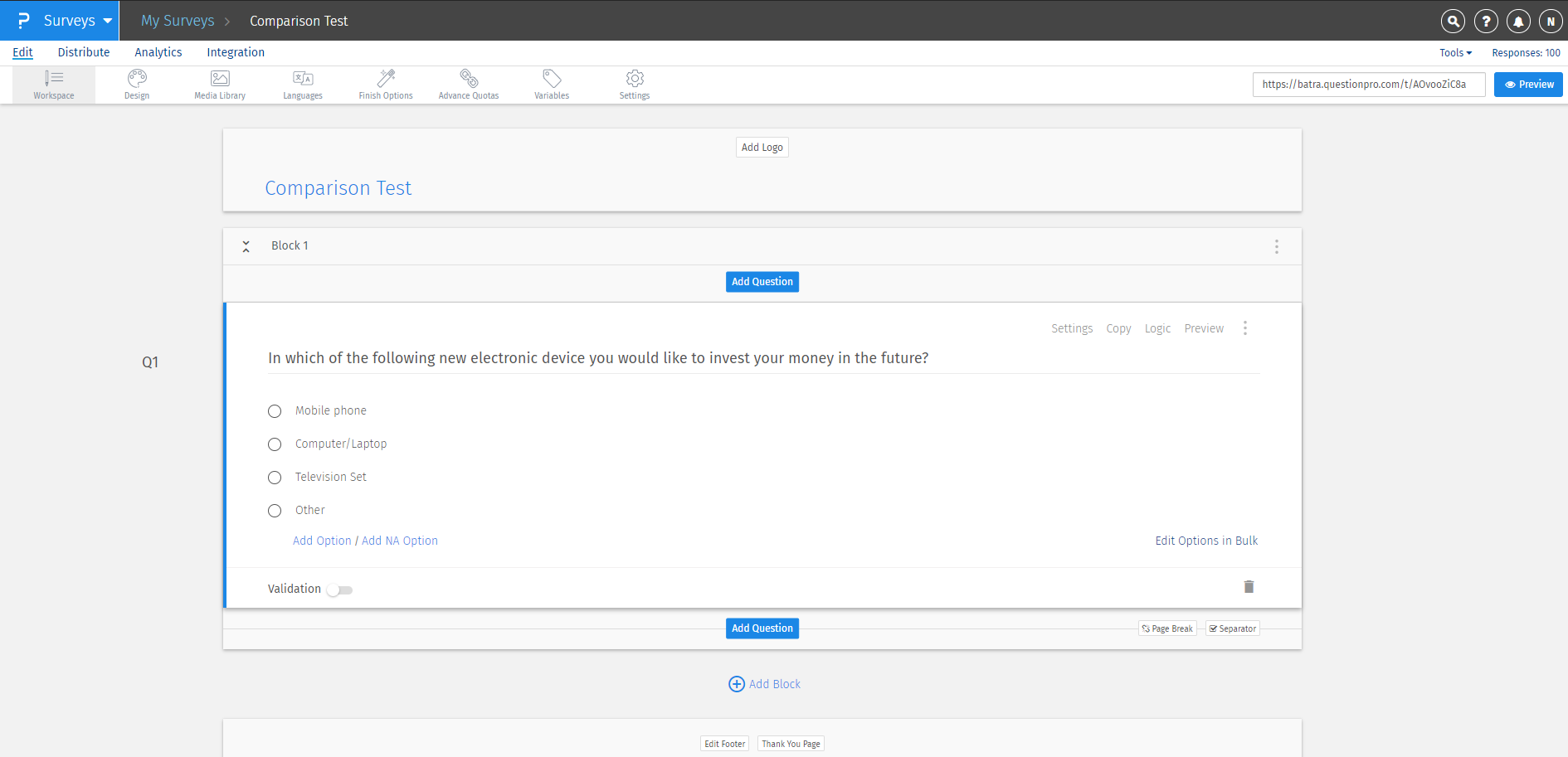Open Edit Options in Bulk

(1206, 540)
